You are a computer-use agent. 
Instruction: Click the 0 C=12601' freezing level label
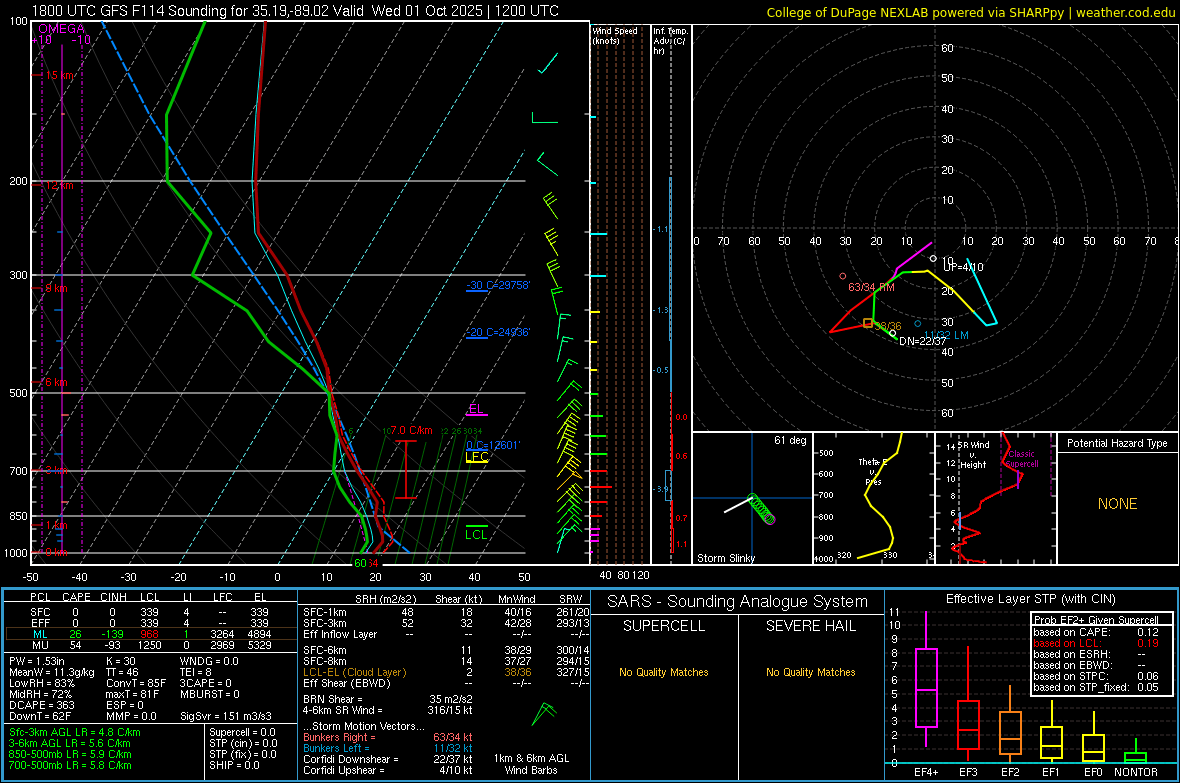pyautogui.click(x=493, y=445)
